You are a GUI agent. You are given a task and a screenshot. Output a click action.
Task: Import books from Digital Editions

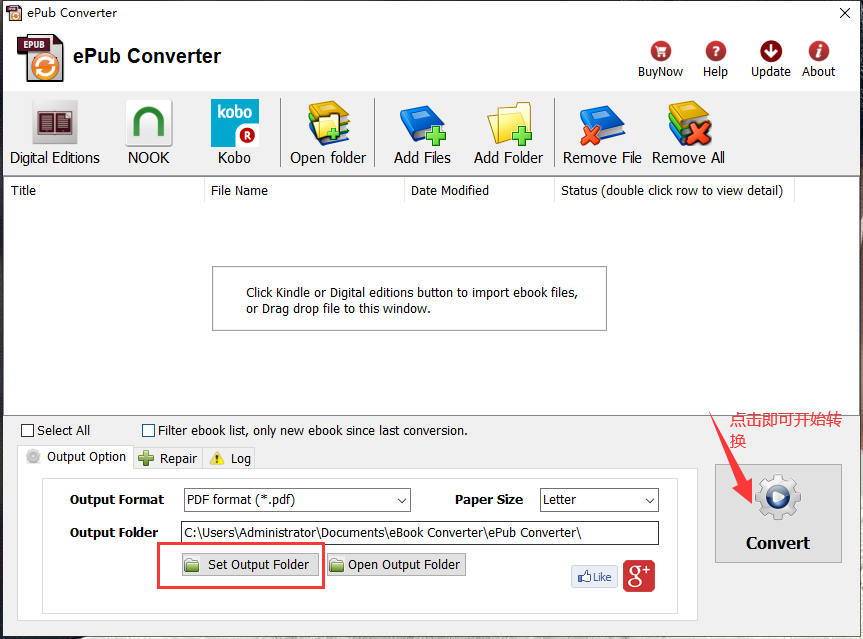[55, 132]
